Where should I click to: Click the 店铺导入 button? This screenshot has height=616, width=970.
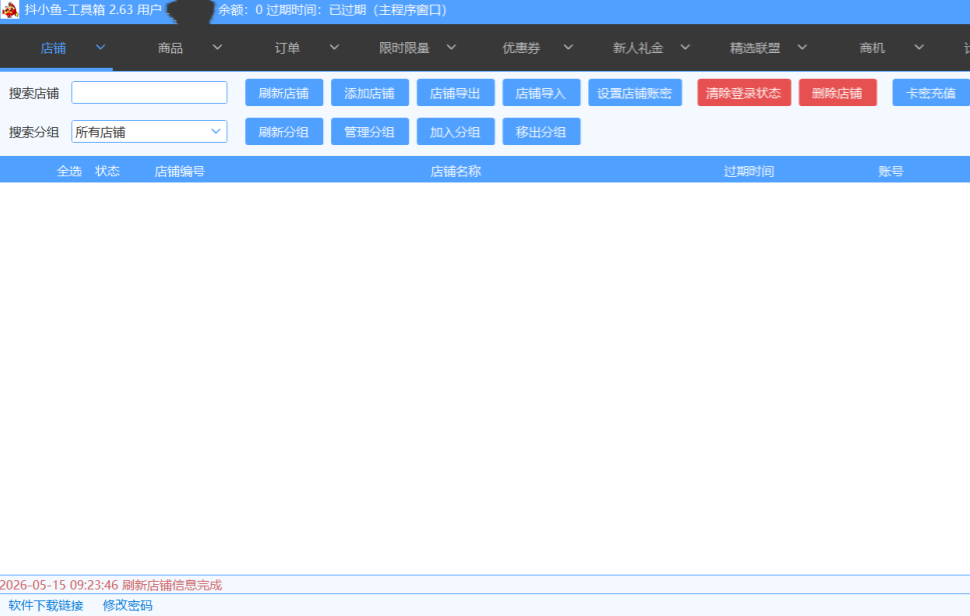pyautogui.click(x=541, y=93)
